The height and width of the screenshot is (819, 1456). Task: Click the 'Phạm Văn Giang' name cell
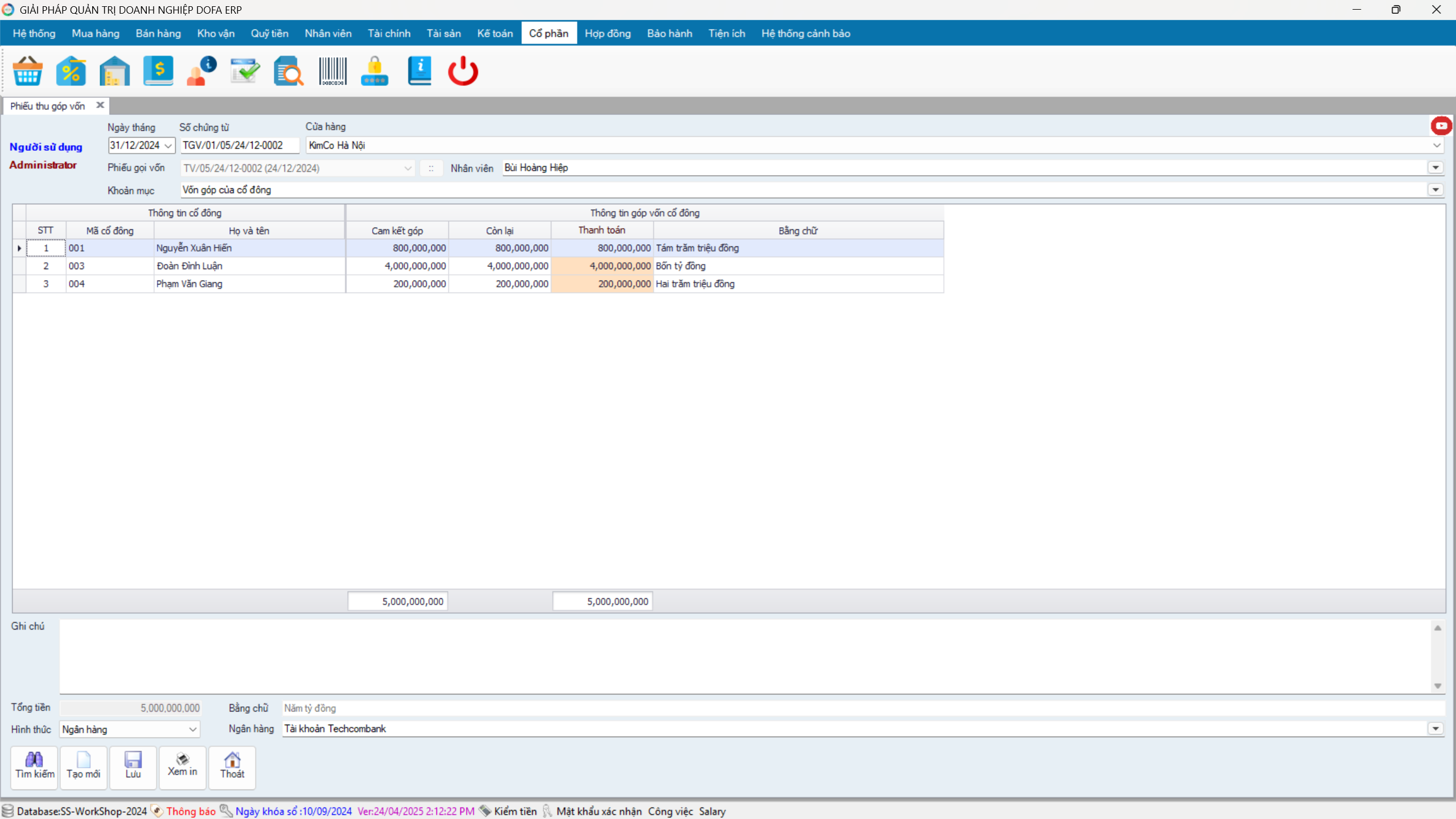pyautogui.click(x=249, y=283)
